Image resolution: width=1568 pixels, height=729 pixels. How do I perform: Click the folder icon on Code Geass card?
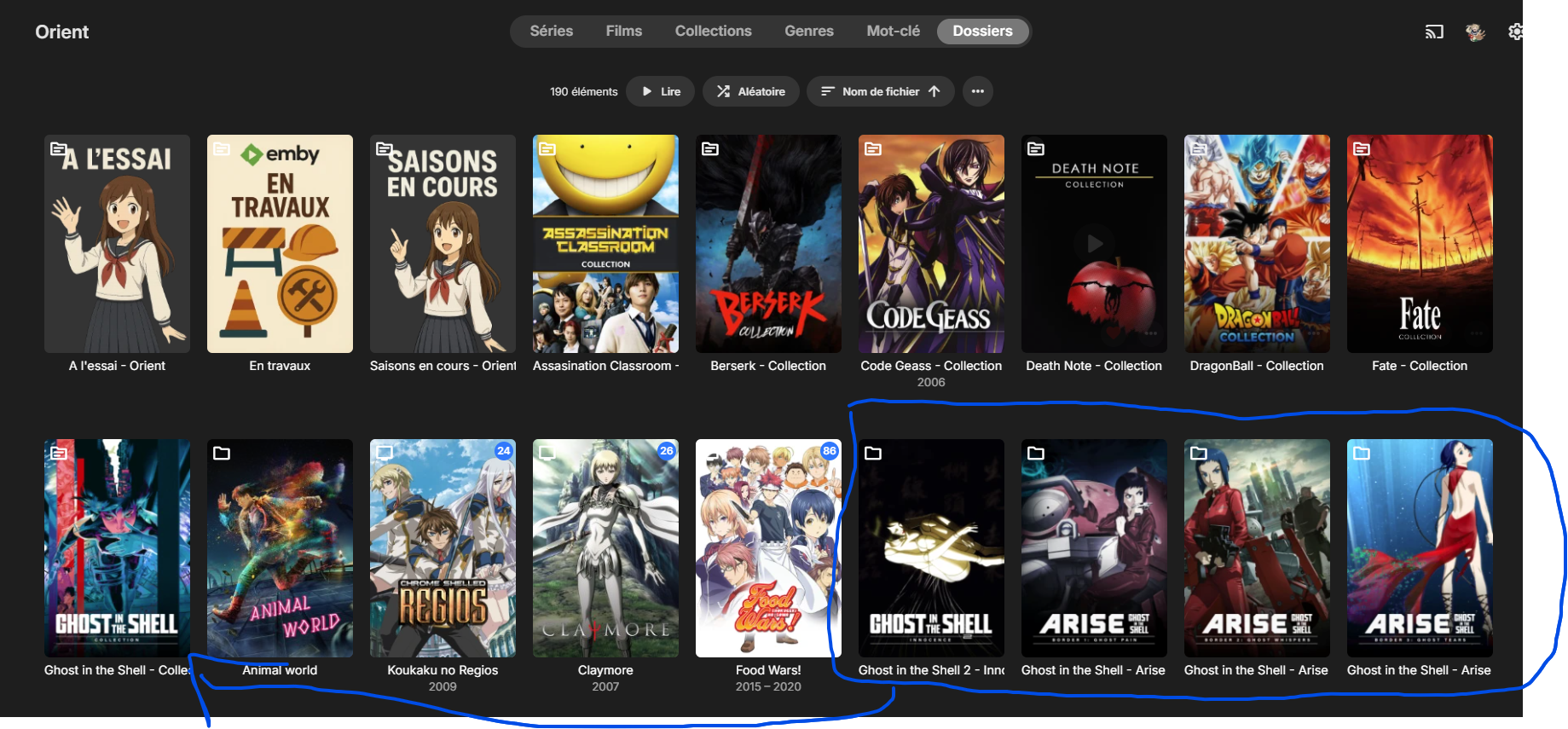point(873,149)
